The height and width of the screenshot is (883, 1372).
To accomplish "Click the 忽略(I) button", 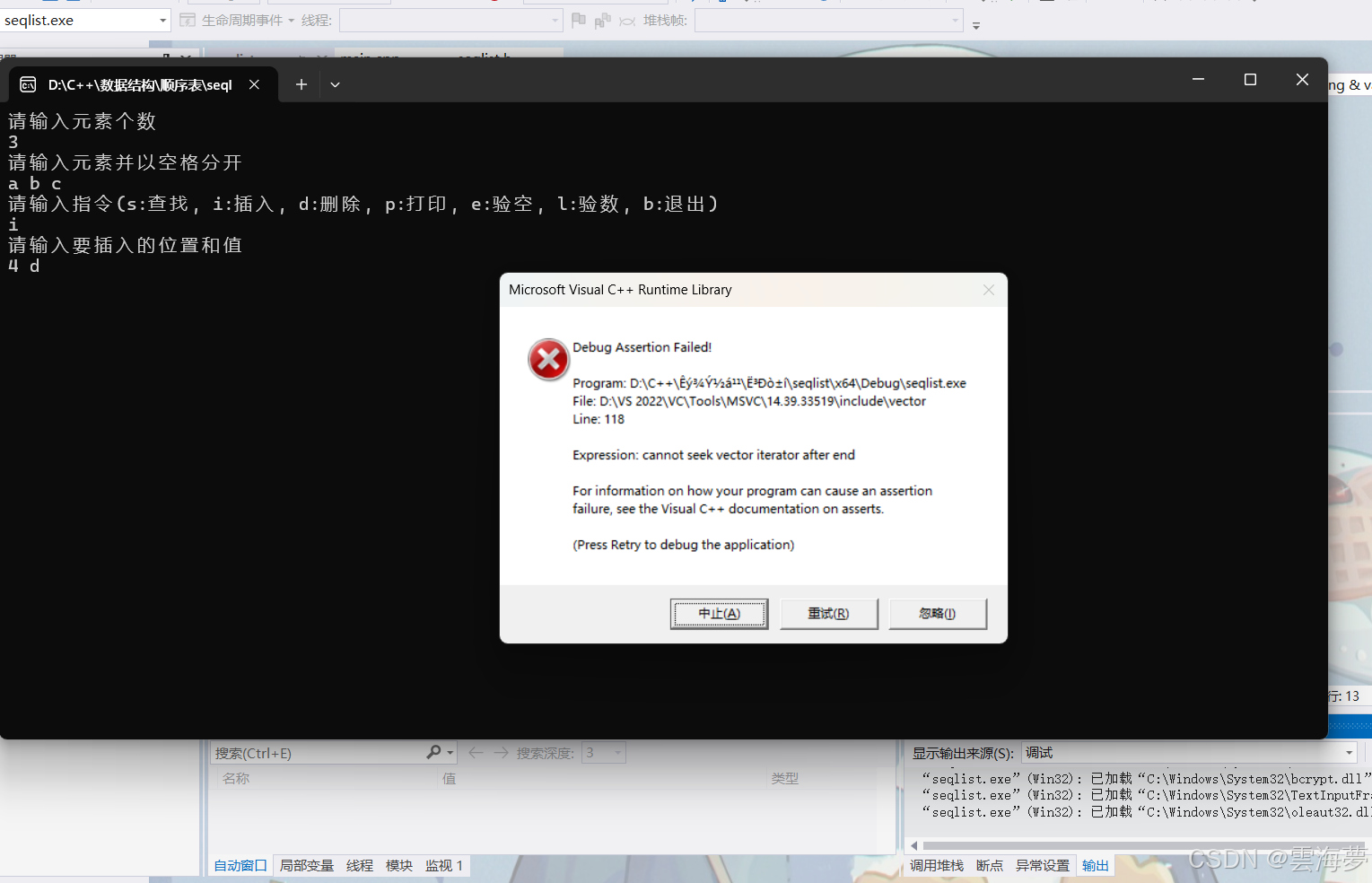I will tap(938, 614).
